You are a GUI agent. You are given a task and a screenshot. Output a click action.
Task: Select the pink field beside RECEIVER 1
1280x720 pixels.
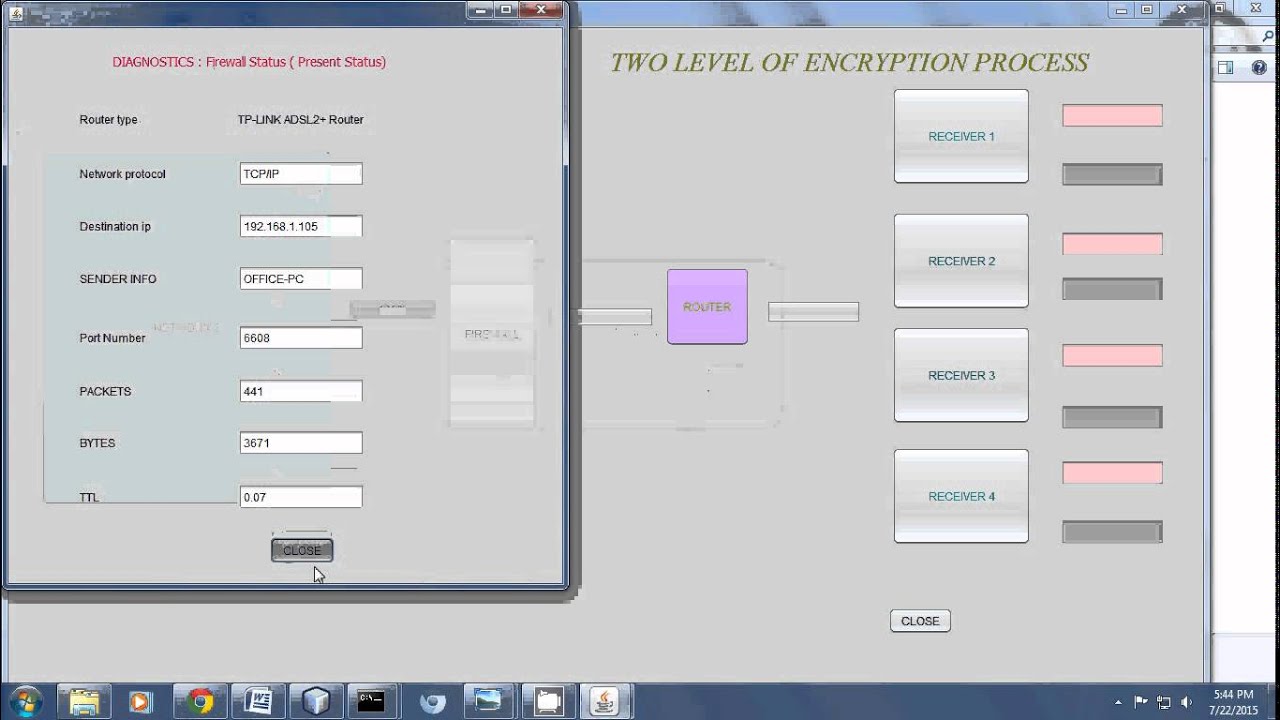coord(1112,116)
